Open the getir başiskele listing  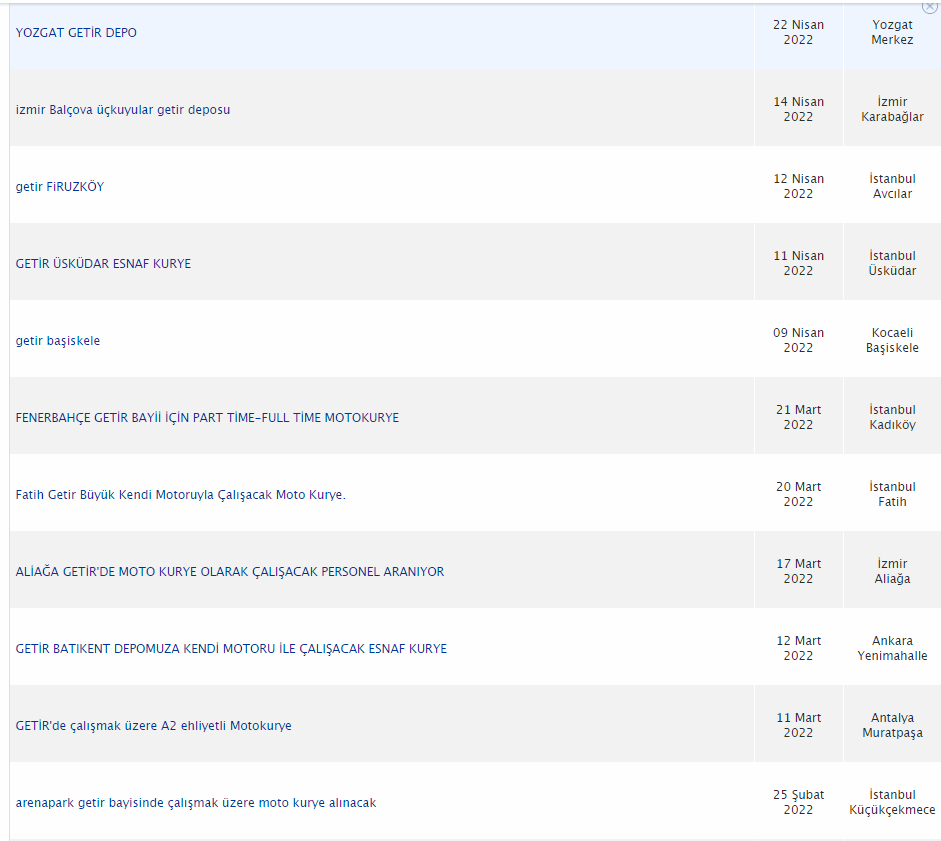point(58,341)
